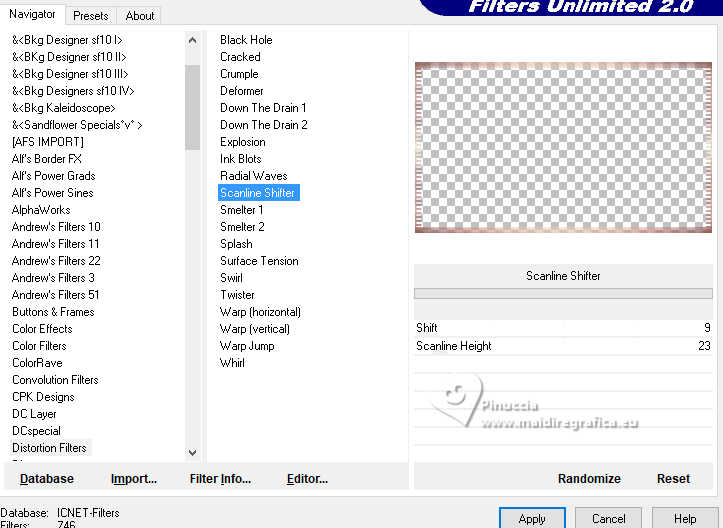
Task: Select Distortion Filters category
Action: [x=49, y=448]
